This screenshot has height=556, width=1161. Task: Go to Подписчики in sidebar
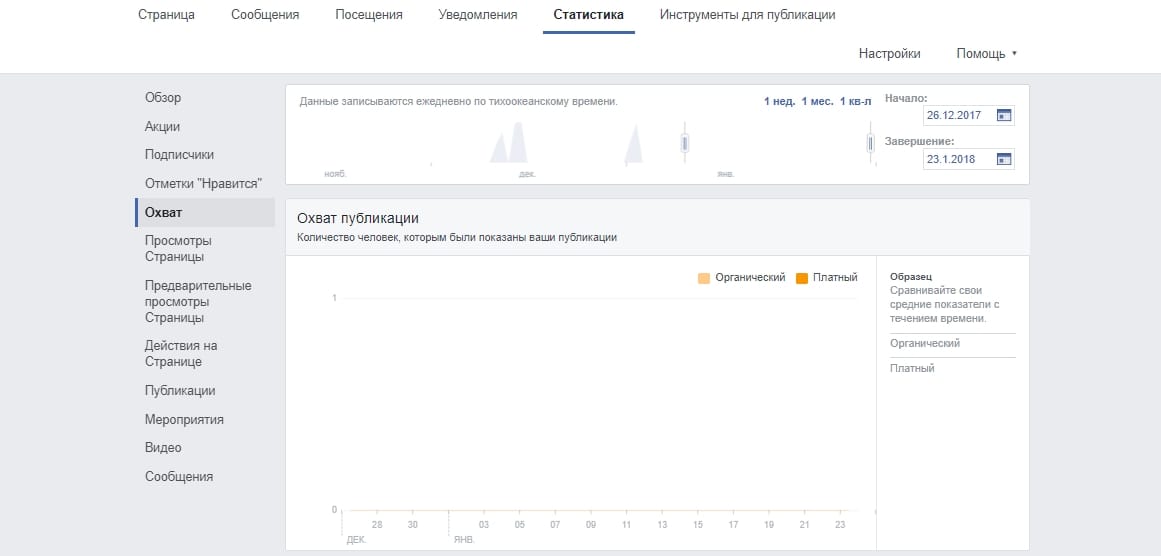tap(179, 155)
